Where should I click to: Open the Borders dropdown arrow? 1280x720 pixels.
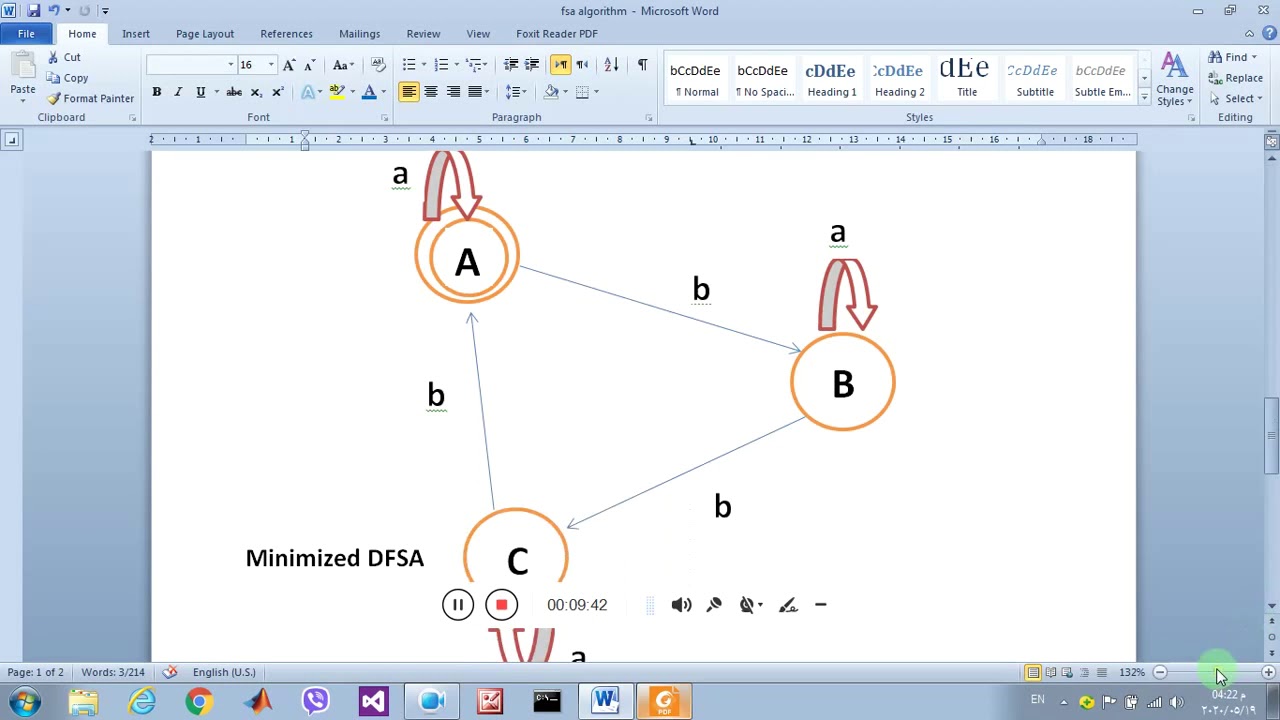point(596,92)
